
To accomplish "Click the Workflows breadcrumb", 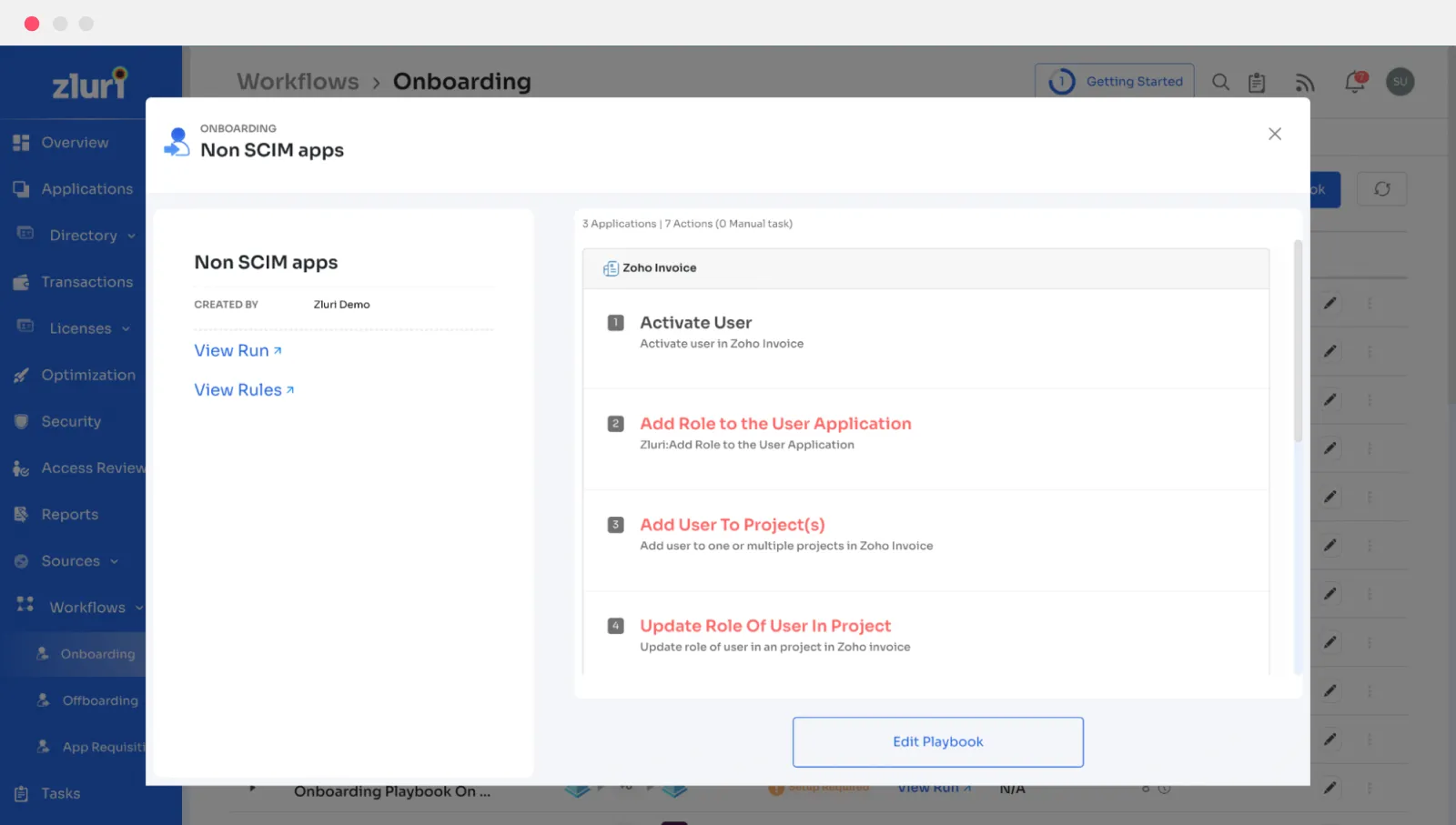I will tap(298, 82).
